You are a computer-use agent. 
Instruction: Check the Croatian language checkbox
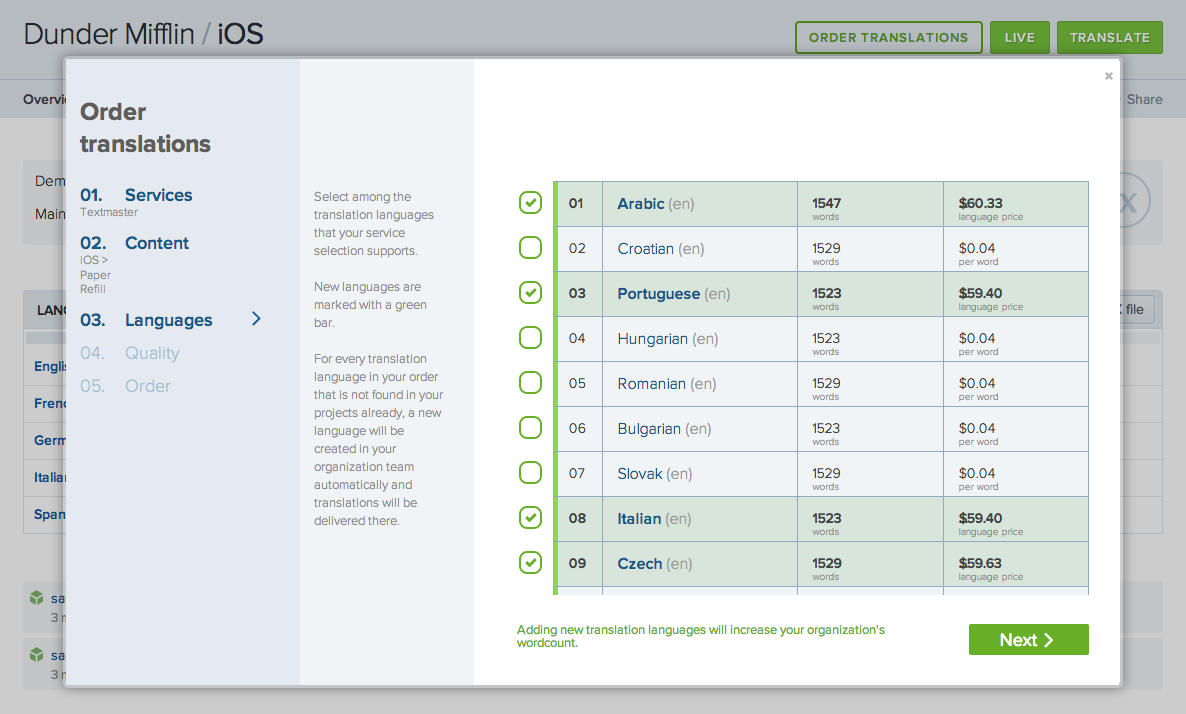coord(530,248)
